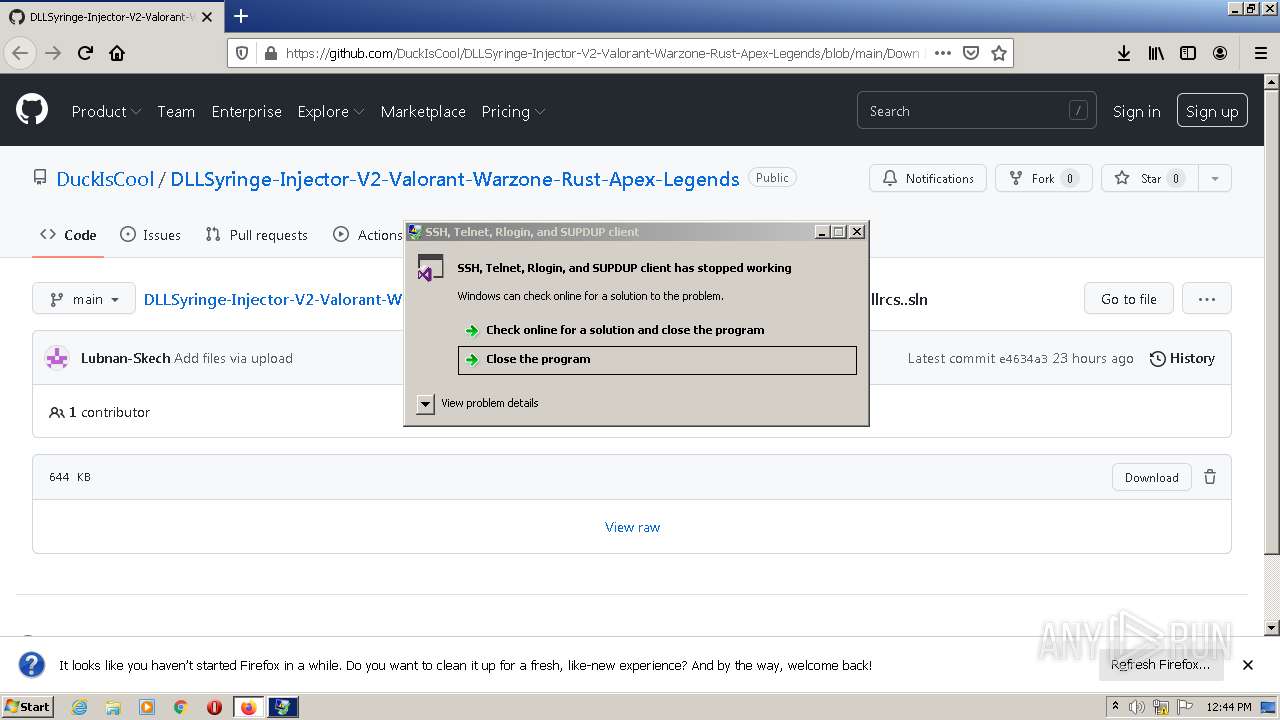Image resolution: width=1280 pixels, height=720 pixels.
Task: Open DuckIsCool owner link
Action: [105, 179]
